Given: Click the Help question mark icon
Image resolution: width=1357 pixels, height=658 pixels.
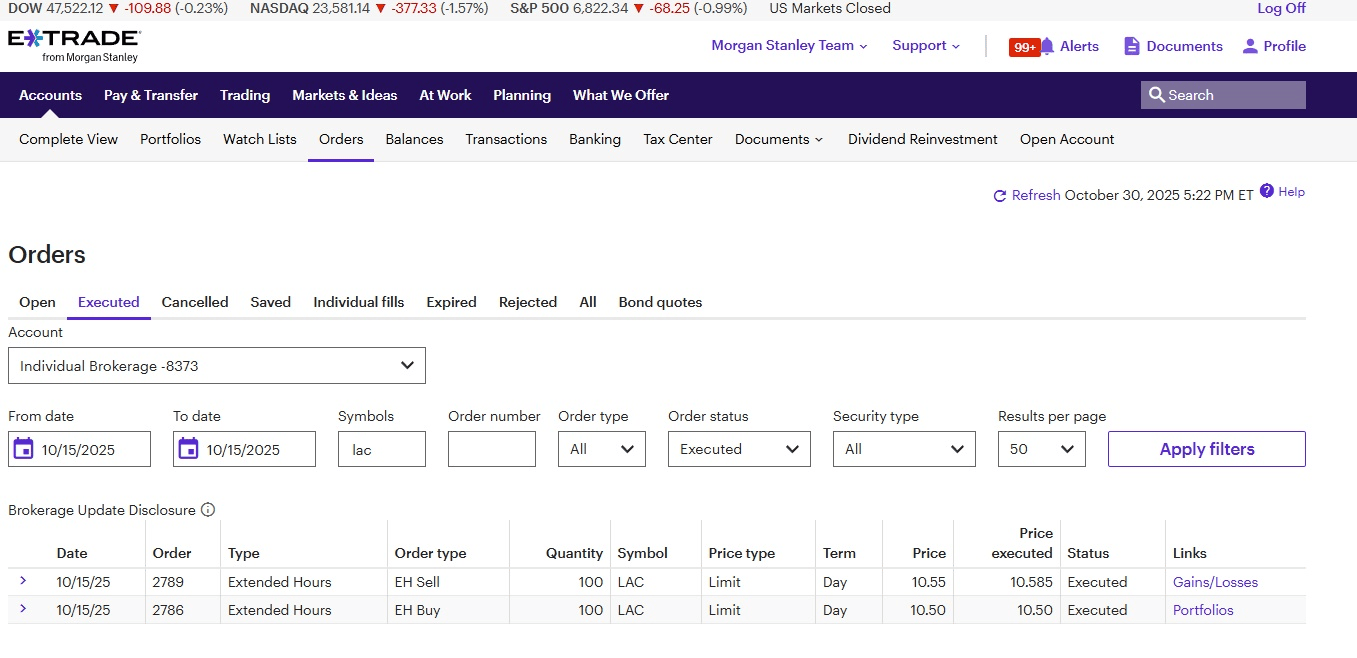Looking at the screenshot, I should pos(1267,191).
